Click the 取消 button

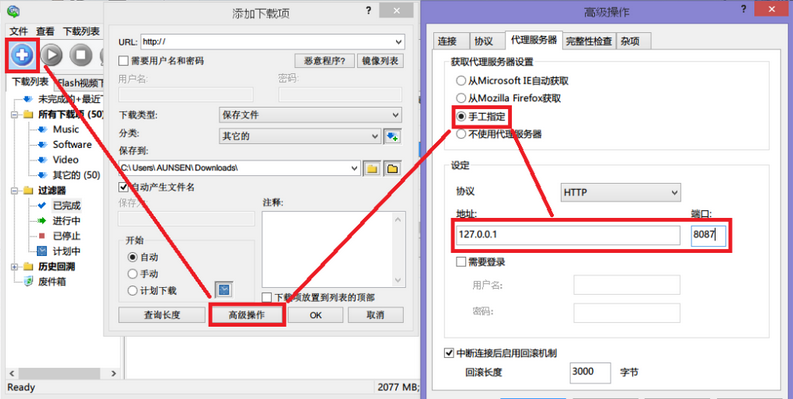pos(375,315)
